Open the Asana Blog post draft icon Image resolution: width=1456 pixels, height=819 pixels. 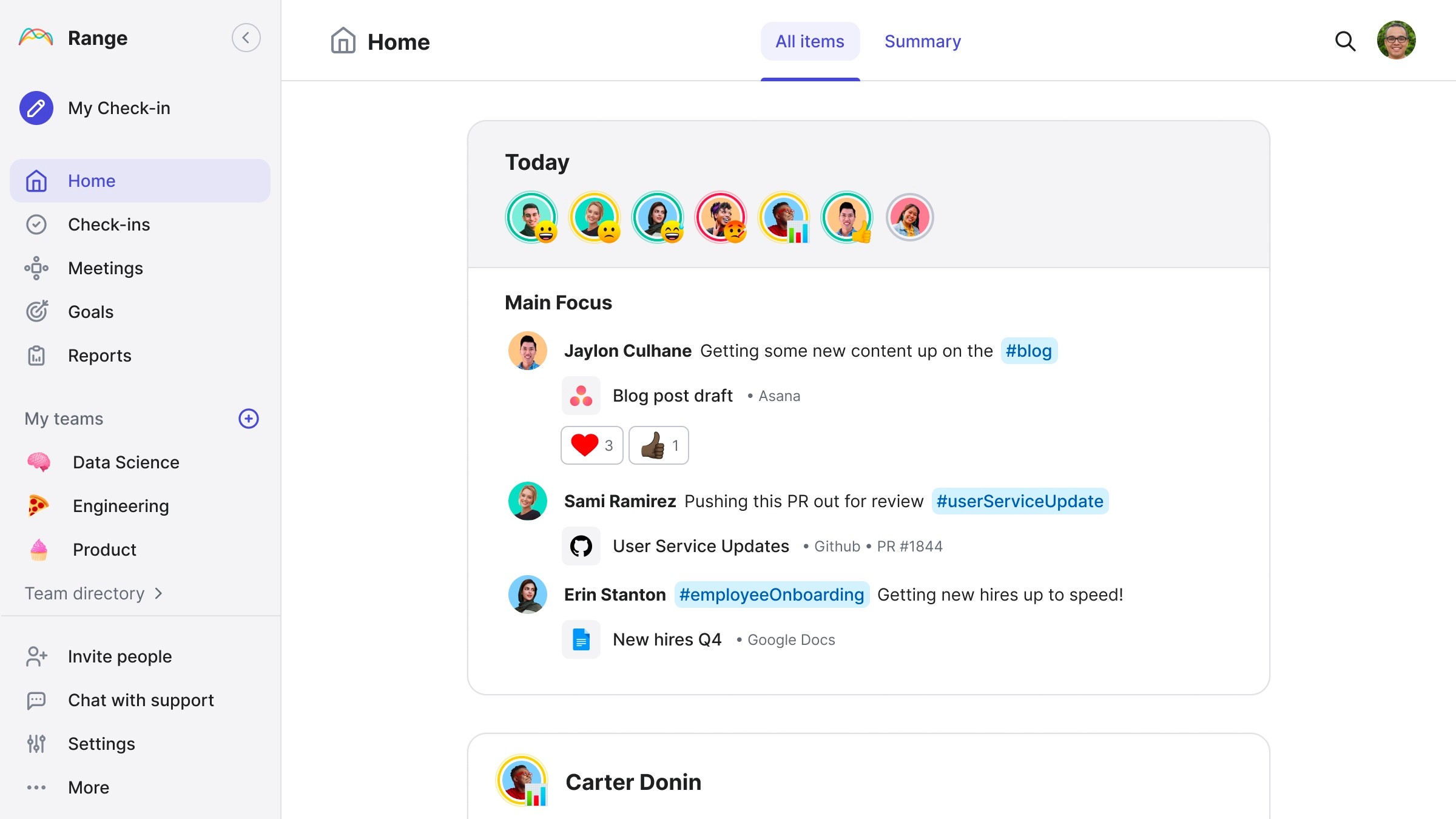coord(581,396)
